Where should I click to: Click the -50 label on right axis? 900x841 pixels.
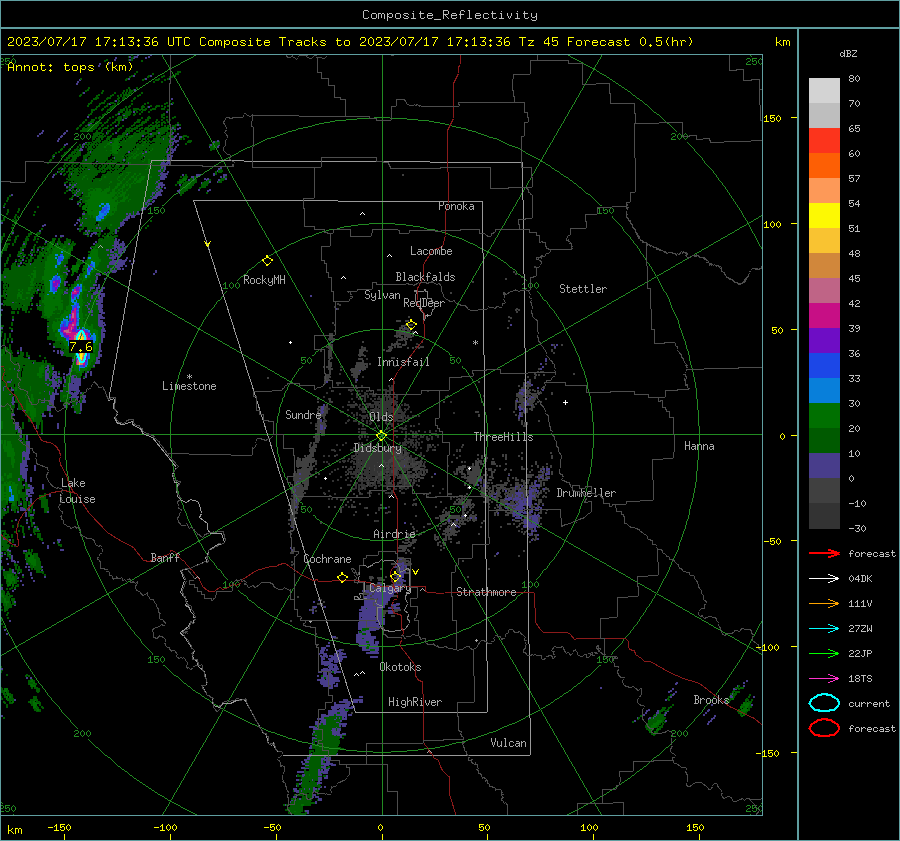coord(773,541)
